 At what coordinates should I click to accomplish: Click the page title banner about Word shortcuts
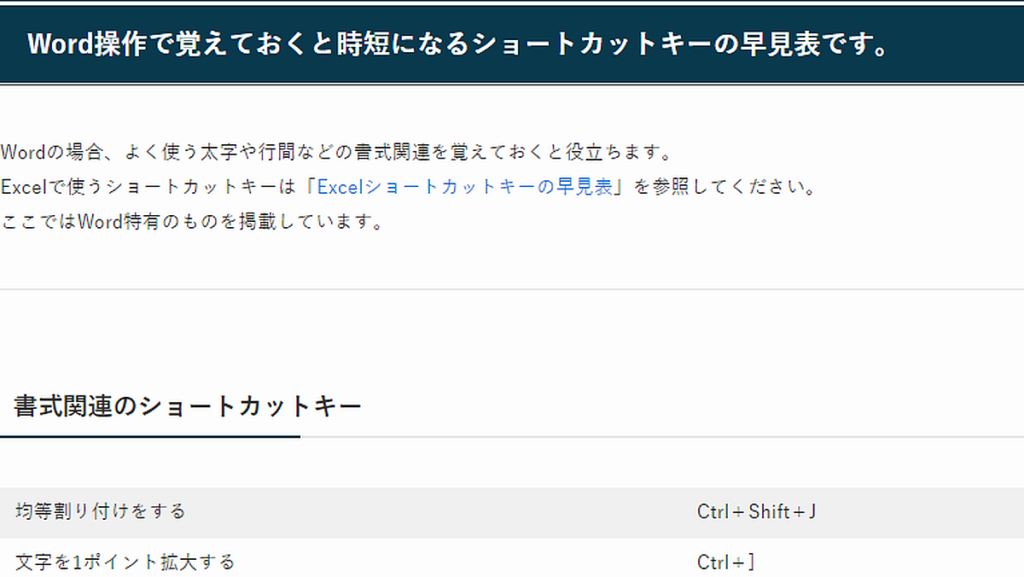512,44
